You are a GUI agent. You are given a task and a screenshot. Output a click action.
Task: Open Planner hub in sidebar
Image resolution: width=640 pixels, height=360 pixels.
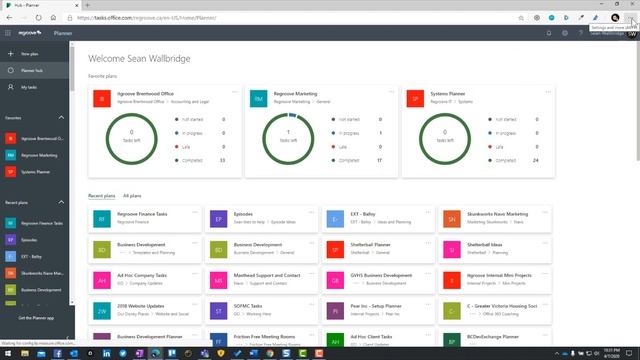click(x=34, y=71)
